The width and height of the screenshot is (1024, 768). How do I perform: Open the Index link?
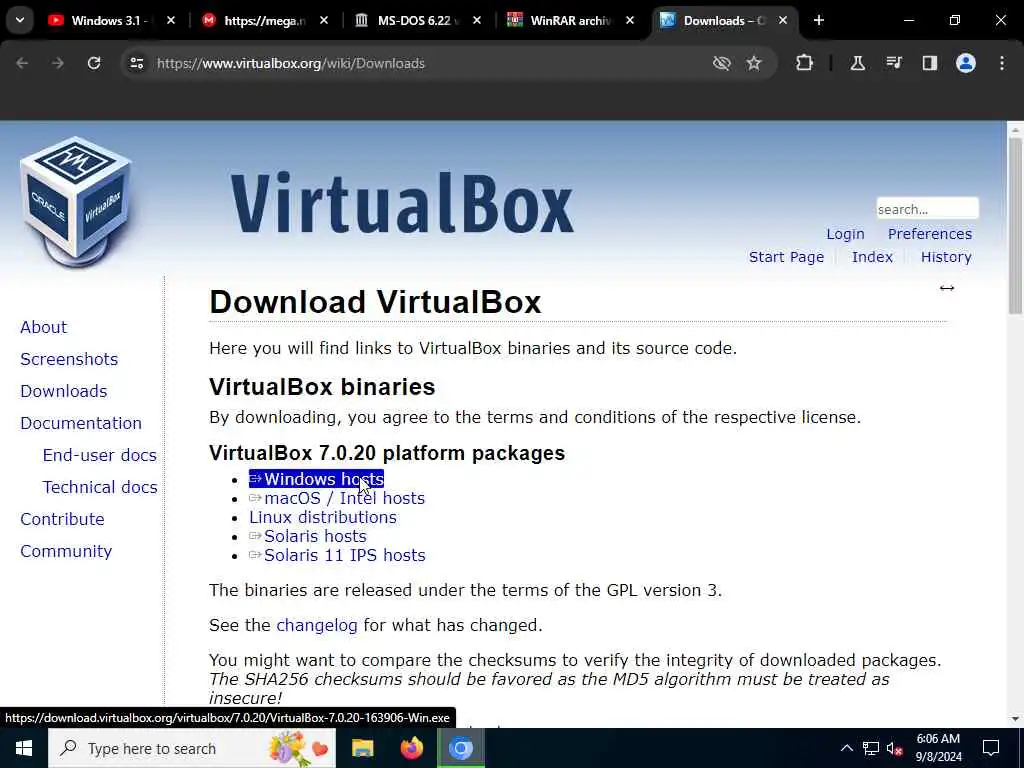(x=872, y=257)
